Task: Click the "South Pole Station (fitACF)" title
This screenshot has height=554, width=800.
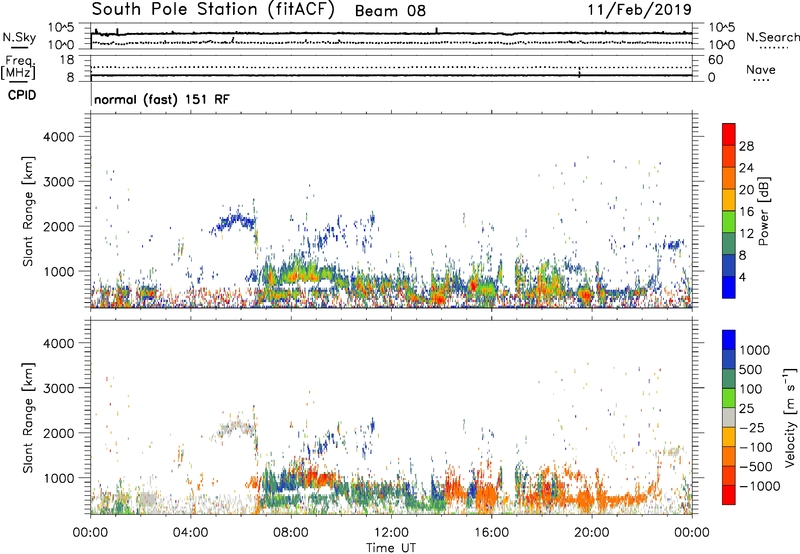Action: [x=213, y=10]
